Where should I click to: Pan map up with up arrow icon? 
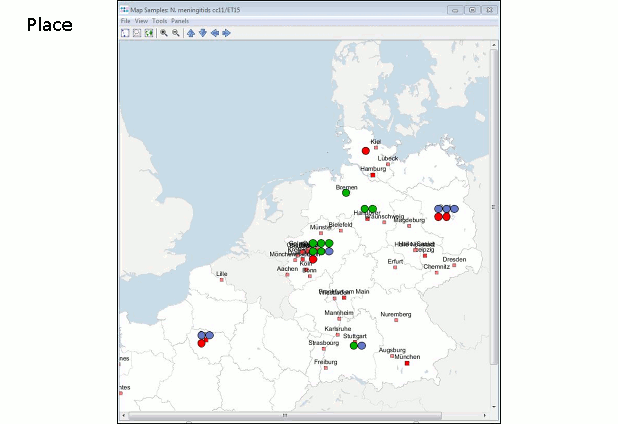tap(191, 33)
